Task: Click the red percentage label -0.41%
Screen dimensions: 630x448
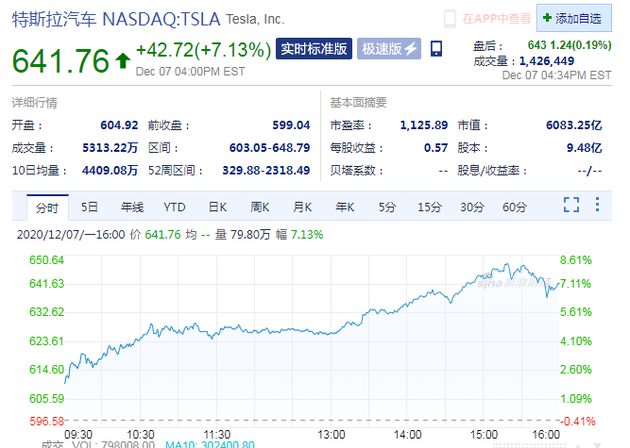Action: (x=578, y=421)
